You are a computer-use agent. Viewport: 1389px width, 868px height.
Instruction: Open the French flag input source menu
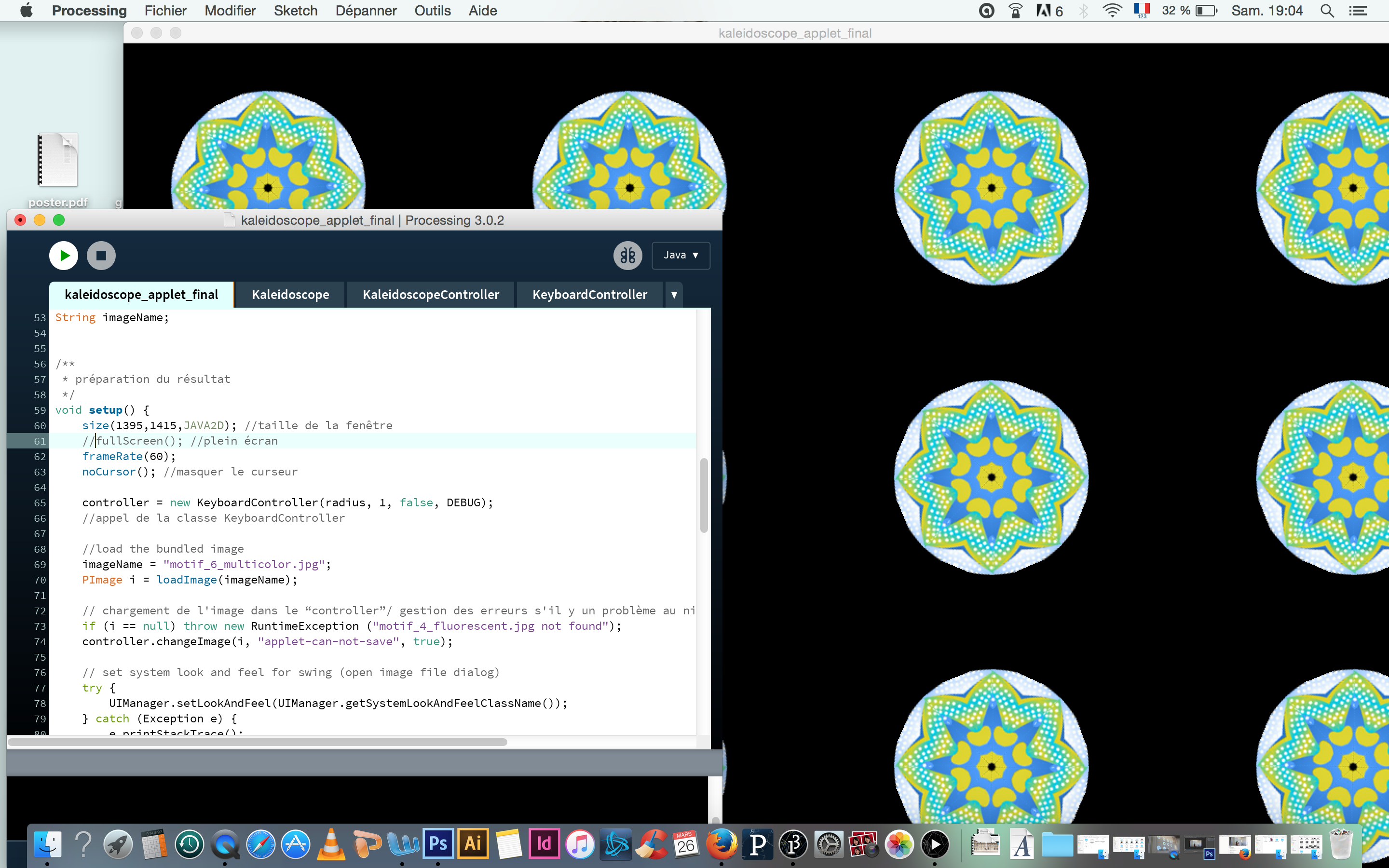pos(1142,10)
